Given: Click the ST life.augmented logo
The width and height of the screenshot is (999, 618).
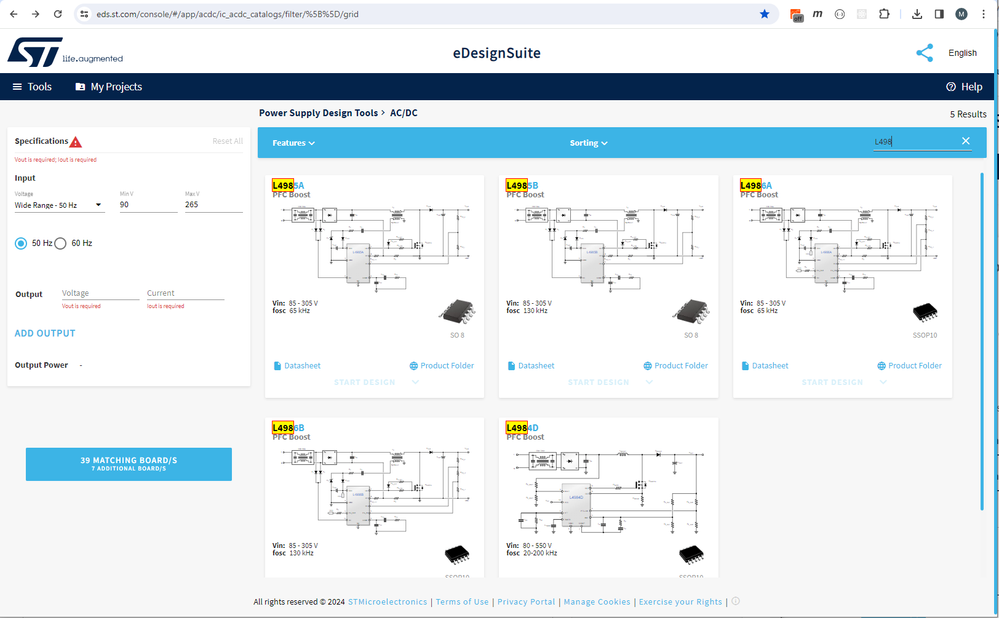Looking at the screenshot, I should coord(65,52).
